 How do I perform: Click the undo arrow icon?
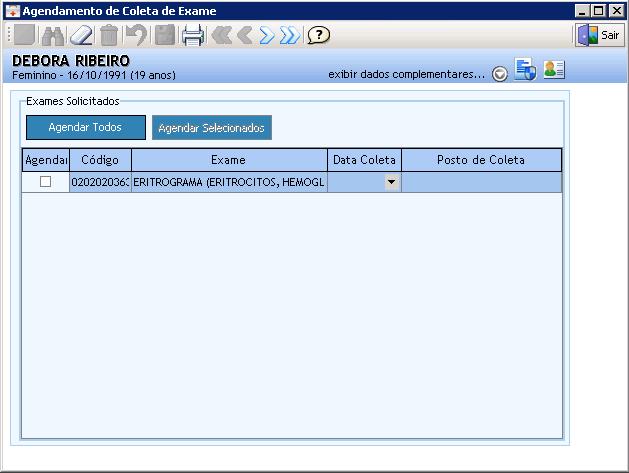136,35
